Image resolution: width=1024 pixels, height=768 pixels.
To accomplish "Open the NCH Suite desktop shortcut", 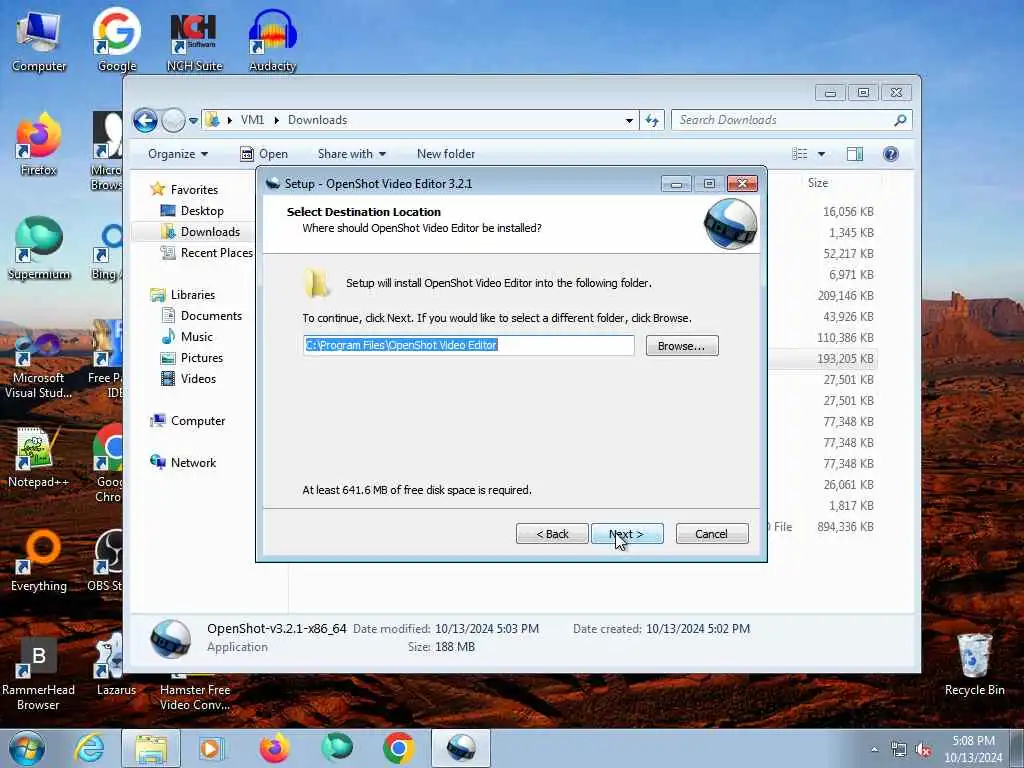I will tap(194, 40).
